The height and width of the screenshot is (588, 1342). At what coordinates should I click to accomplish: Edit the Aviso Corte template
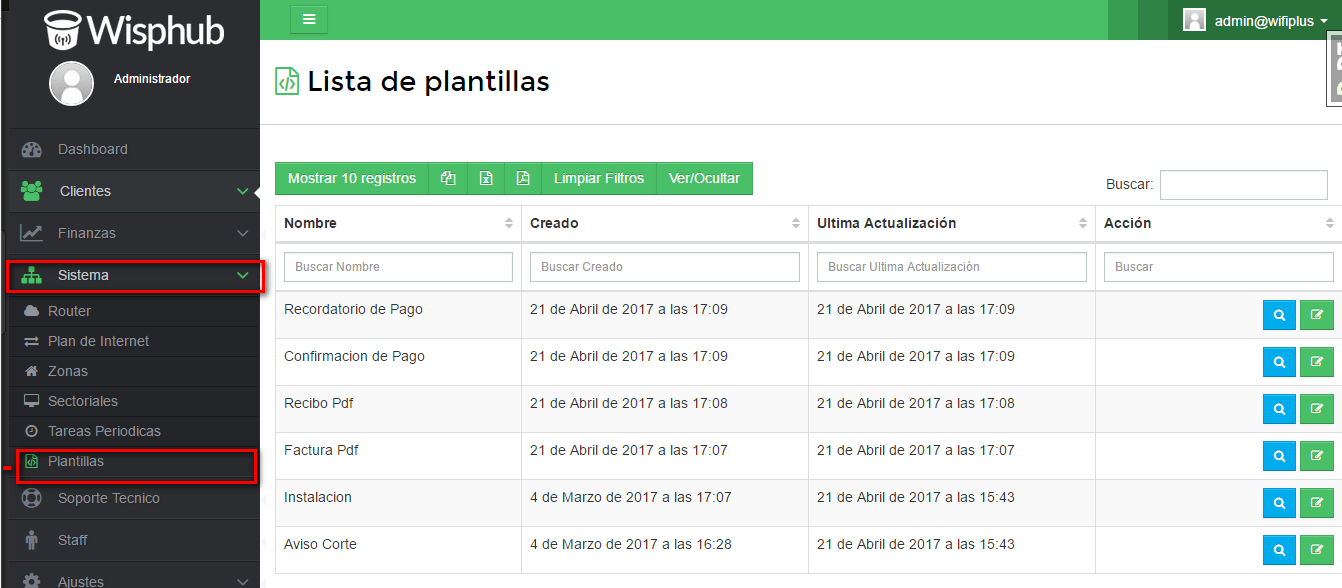pyautogui.click(x=1316, y=550)
